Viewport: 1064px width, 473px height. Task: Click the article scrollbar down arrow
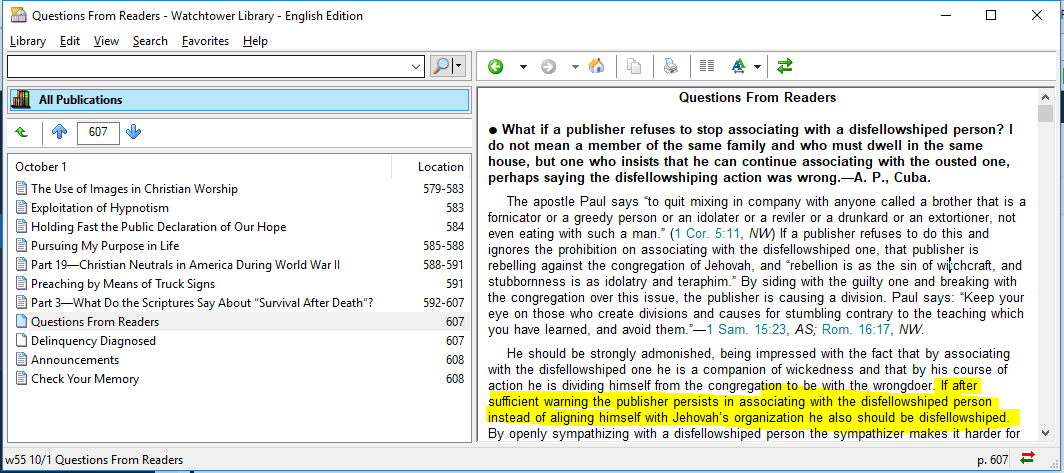pyautogui.click(x=1045, y=433)
